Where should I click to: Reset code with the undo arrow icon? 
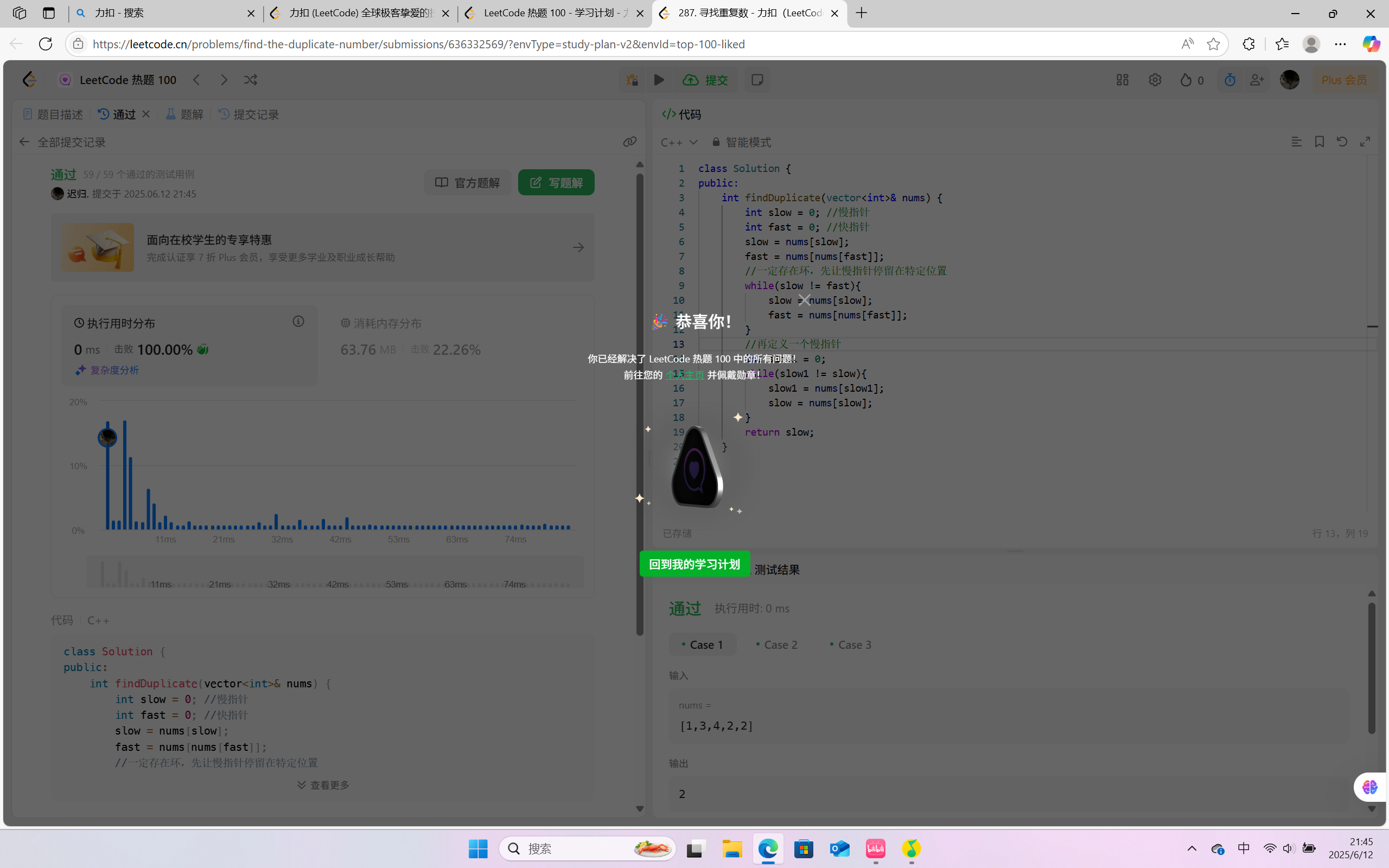[x=1342, y=142]
